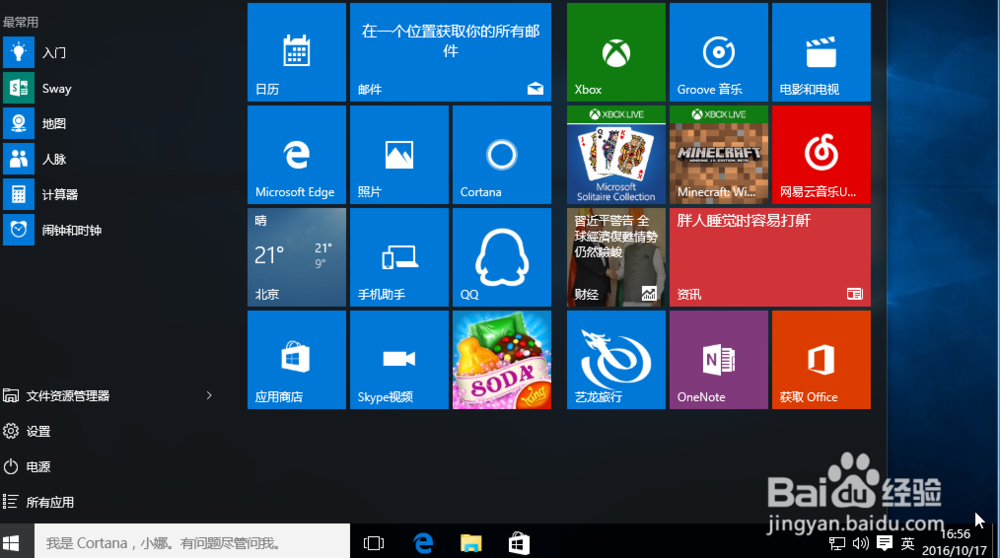Screen dimensions: 1000x558
Task: Open Store from the taskbar
Action: (x=519, y=543)
